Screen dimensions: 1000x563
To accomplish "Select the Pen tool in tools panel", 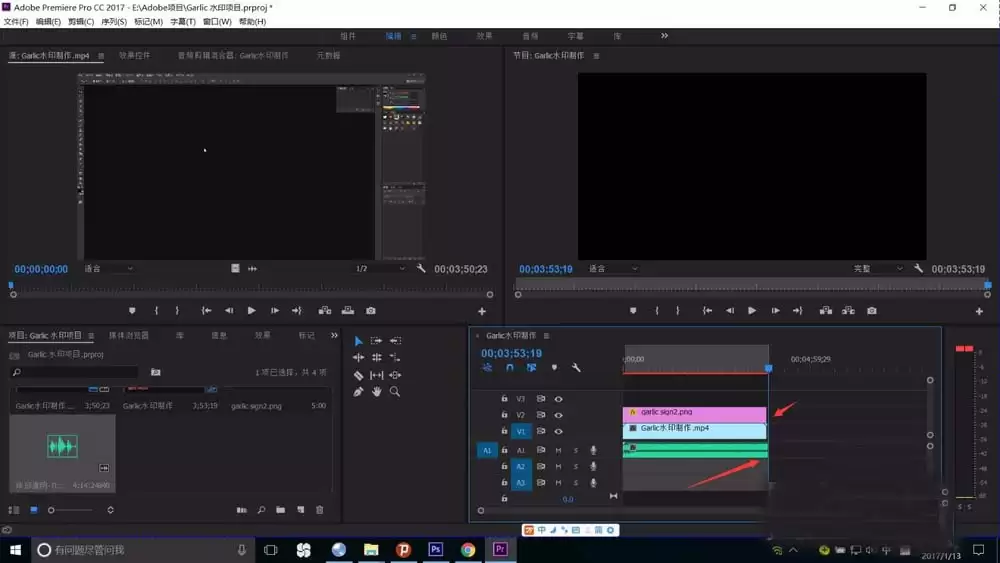I will (358, 392).
